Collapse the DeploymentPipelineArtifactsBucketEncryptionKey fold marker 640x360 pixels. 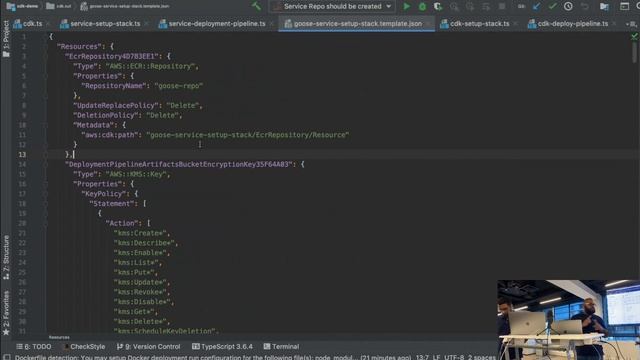coord(46,164)
